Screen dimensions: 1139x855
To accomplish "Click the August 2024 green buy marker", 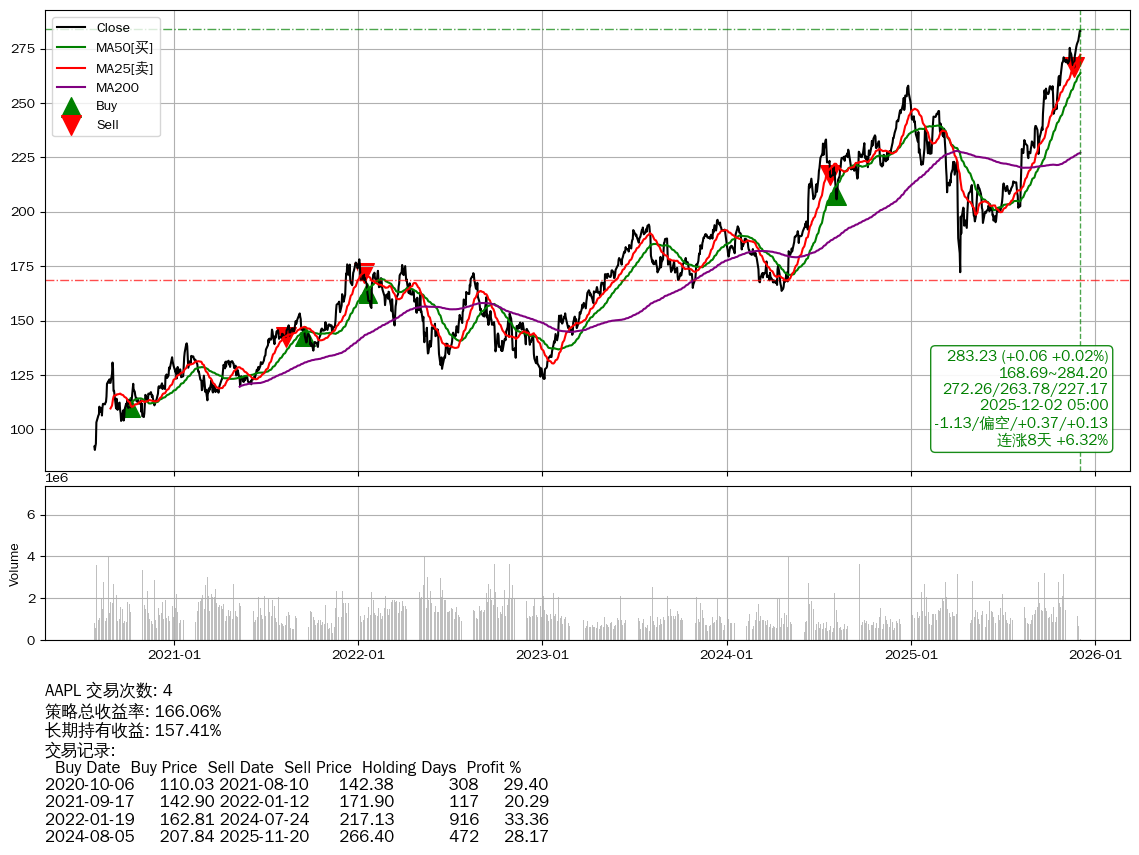I will [x=836, y=195].
